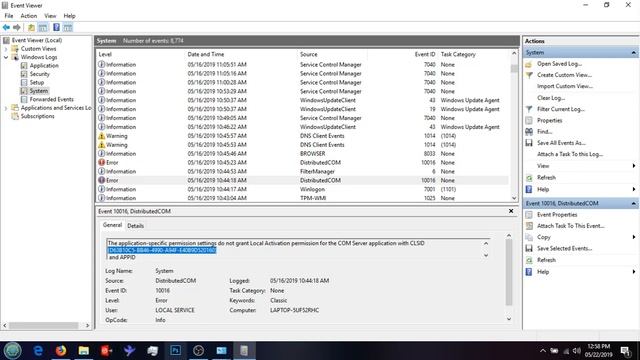Expand Applications and Services Logs node
Screen dimensions: 640x360
pos(6,108)
